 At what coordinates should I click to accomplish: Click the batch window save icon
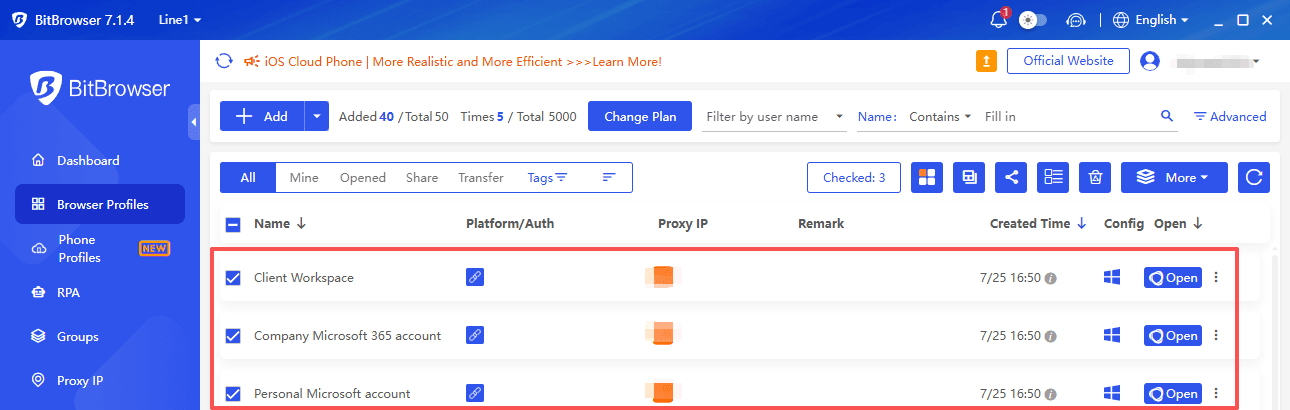click(970, 178)
